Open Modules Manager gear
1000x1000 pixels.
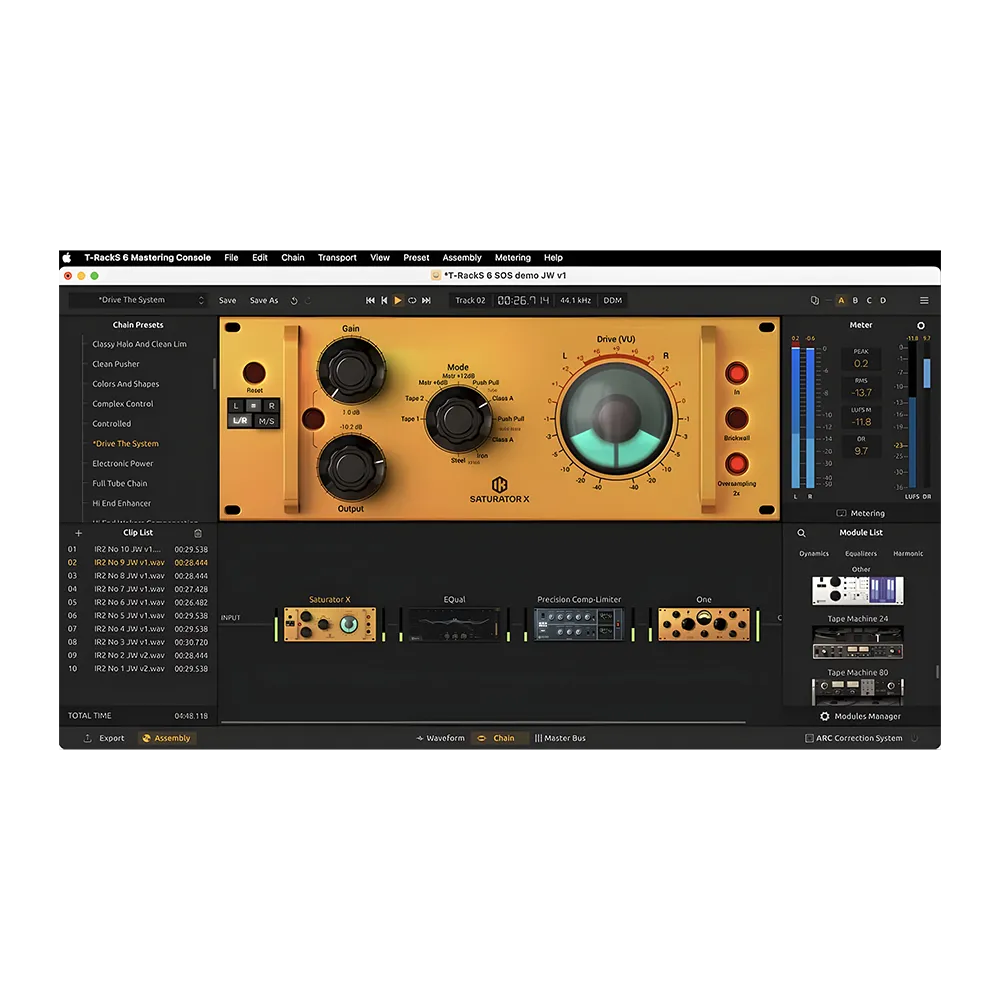(825, 716)
